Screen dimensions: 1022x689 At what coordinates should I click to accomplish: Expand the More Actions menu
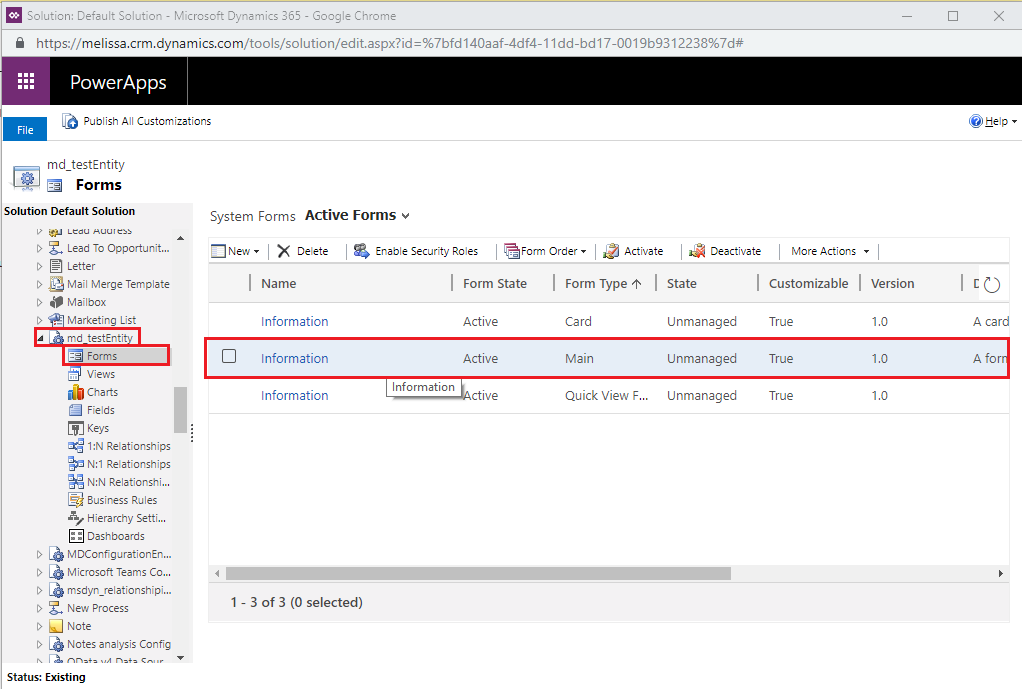(830, 251)
